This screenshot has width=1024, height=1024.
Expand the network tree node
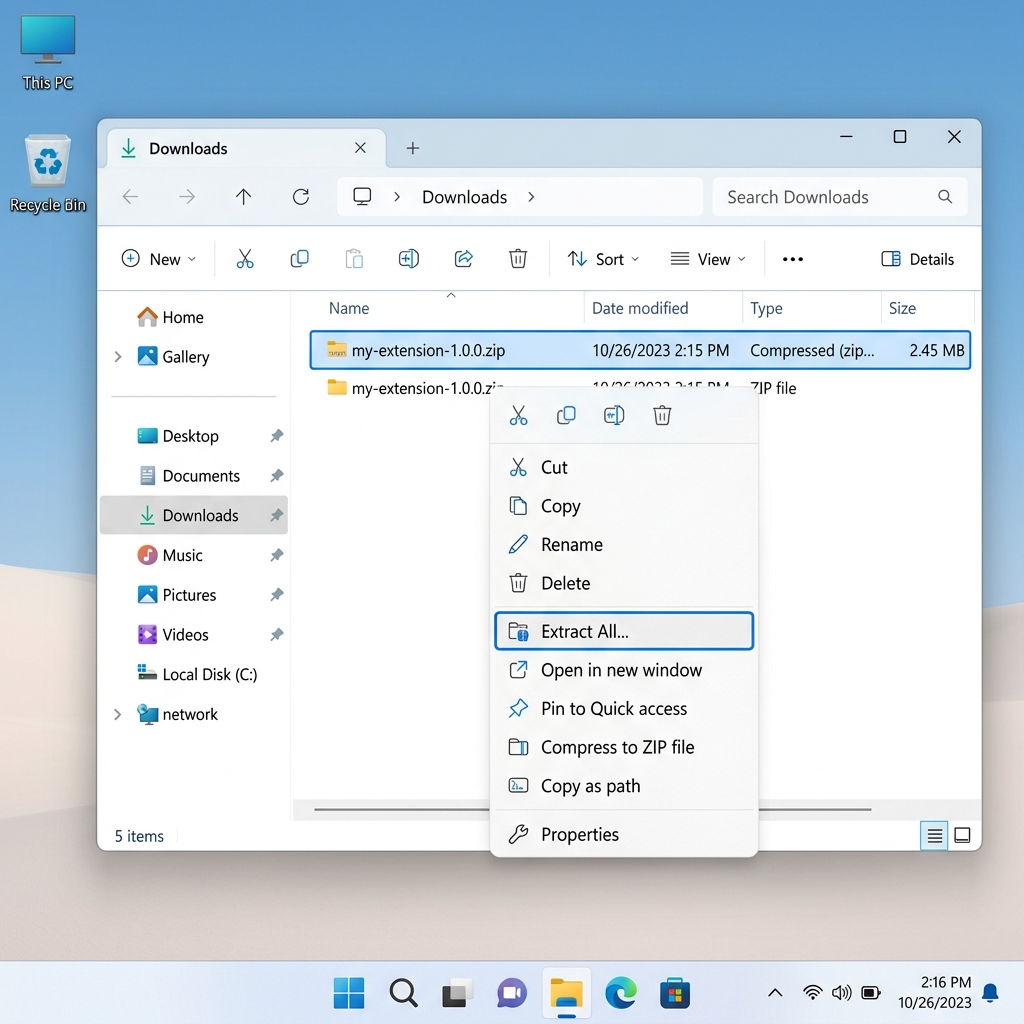[x=118, y=714]
